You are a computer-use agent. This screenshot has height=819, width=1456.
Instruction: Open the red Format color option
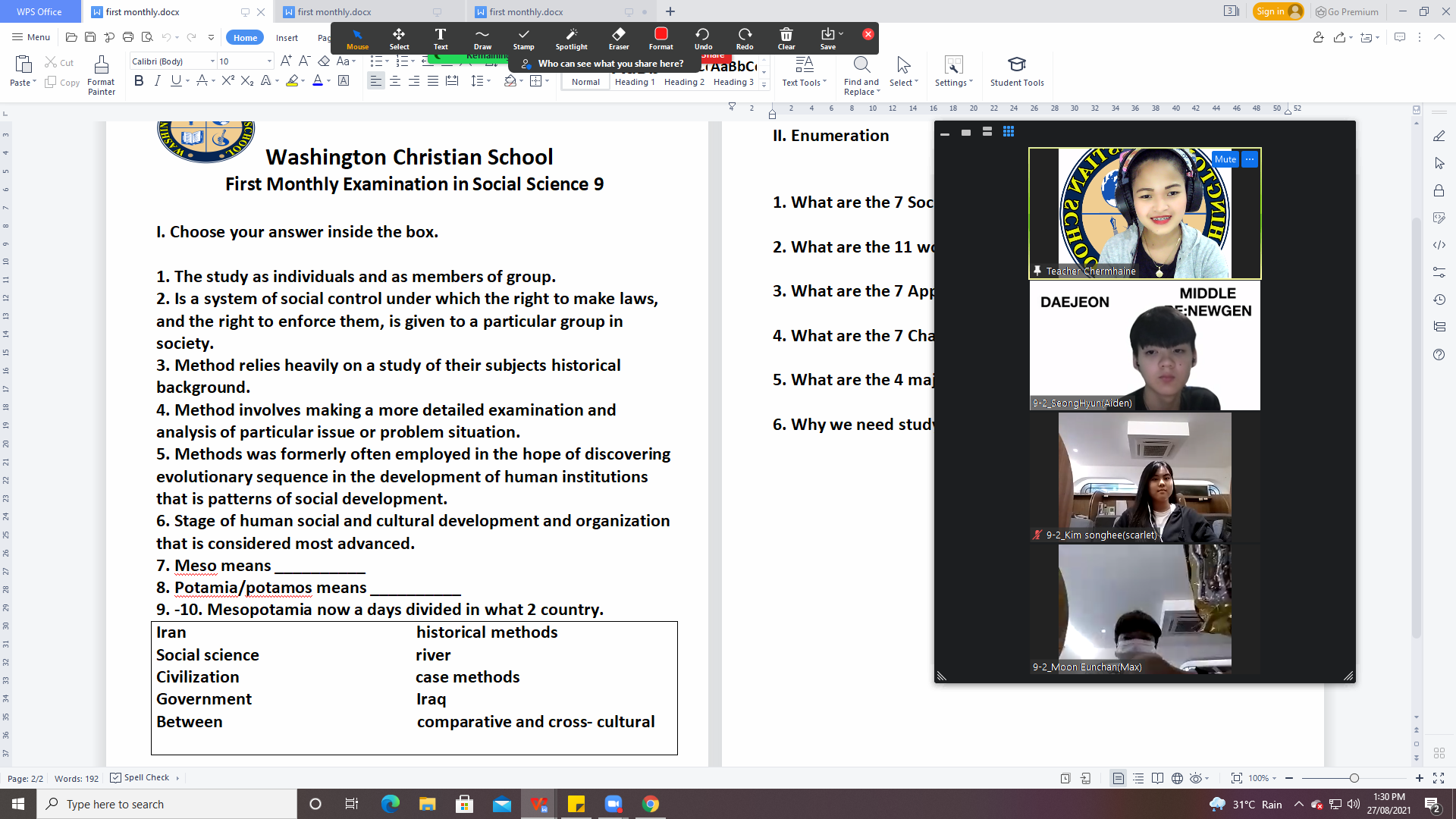tap(661, 39)
